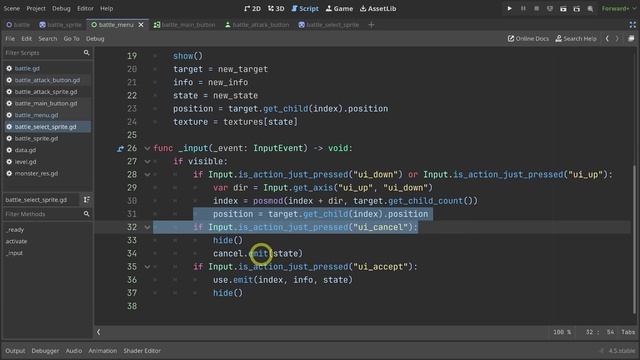Focus the Filter Methods field
Viewport: 640px width, 360px height.
coord(47,214)
